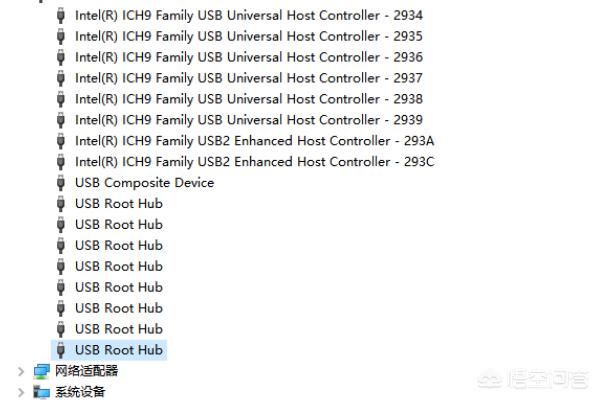Click the 网络适配器 network adapter icon

41,371
